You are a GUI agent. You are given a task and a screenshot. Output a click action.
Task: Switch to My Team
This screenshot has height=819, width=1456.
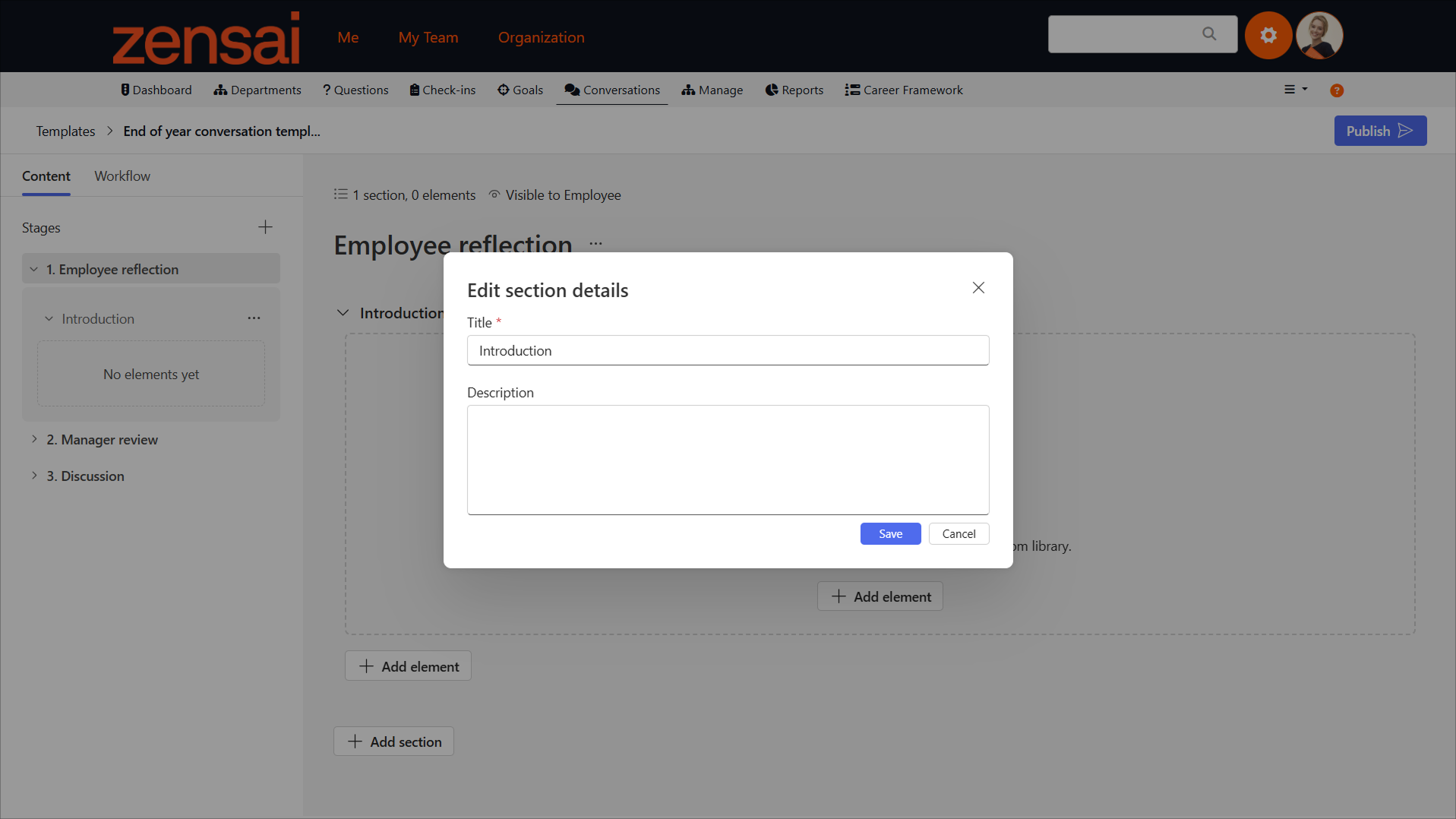428,37
